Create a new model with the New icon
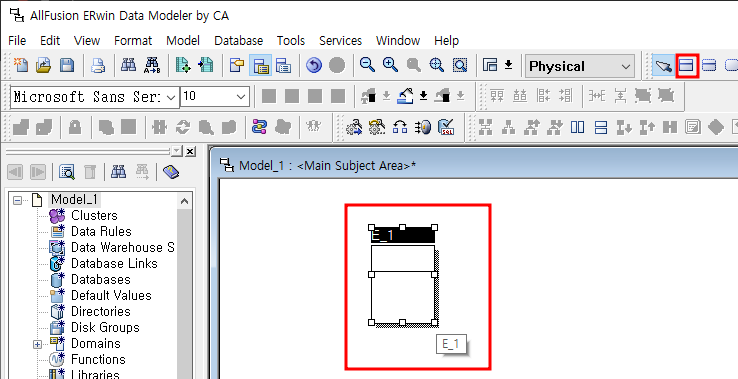 (21, 65)
